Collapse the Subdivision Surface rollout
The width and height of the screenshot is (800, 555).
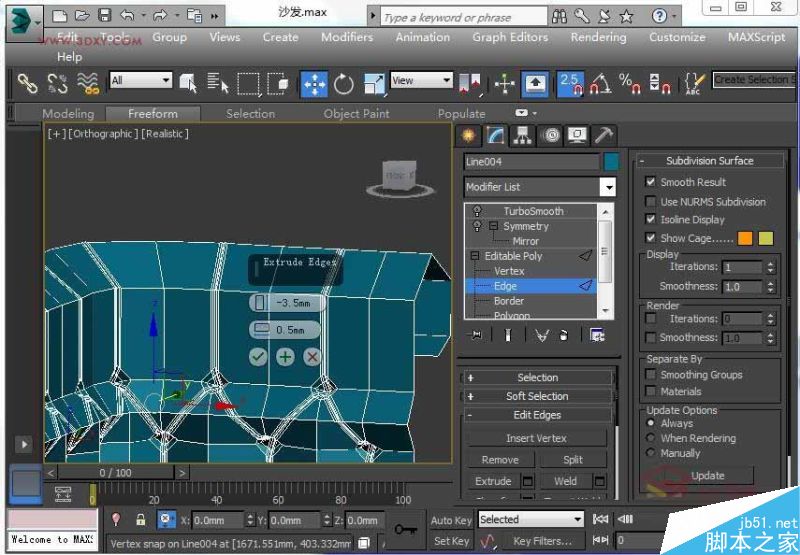(x=709, y=161)
